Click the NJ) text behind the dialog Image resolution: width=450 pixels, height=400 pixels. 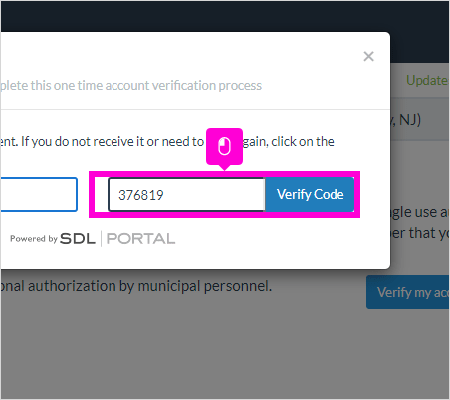409,119
